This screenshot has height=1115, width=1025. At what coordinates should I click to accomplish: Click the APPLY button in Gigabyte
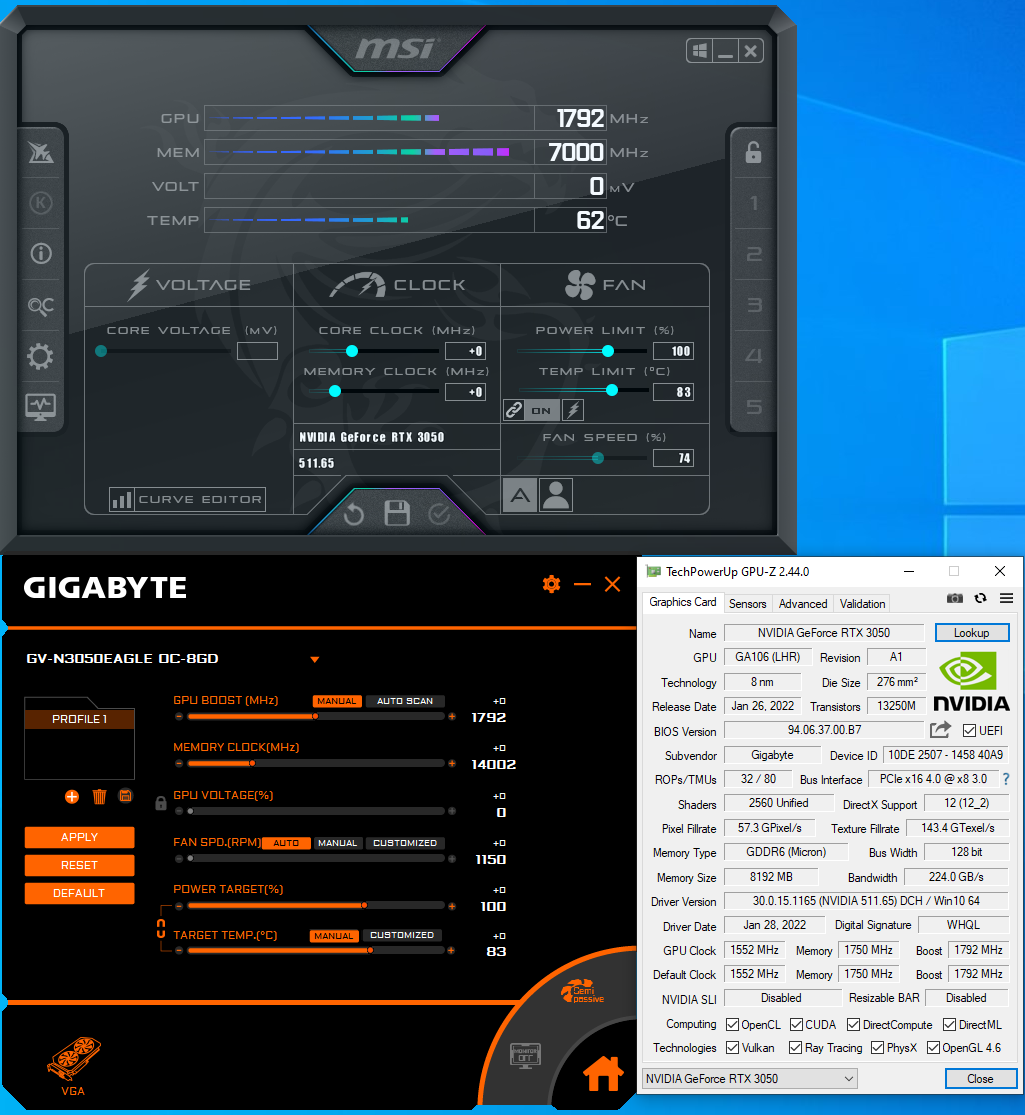80,837
